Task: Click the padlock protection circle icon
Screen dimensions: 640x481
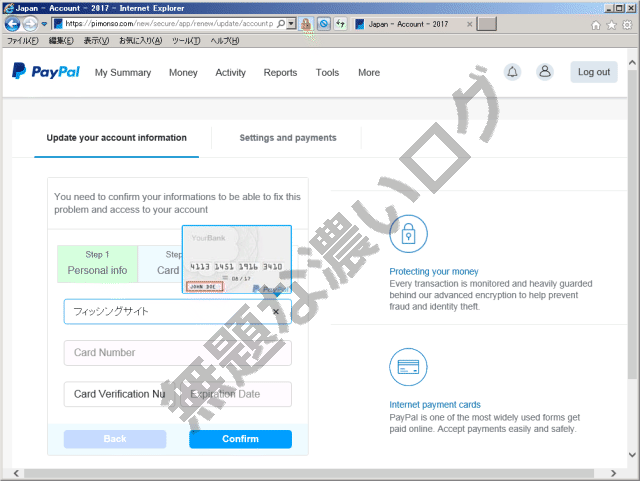Action: (408, 234)
